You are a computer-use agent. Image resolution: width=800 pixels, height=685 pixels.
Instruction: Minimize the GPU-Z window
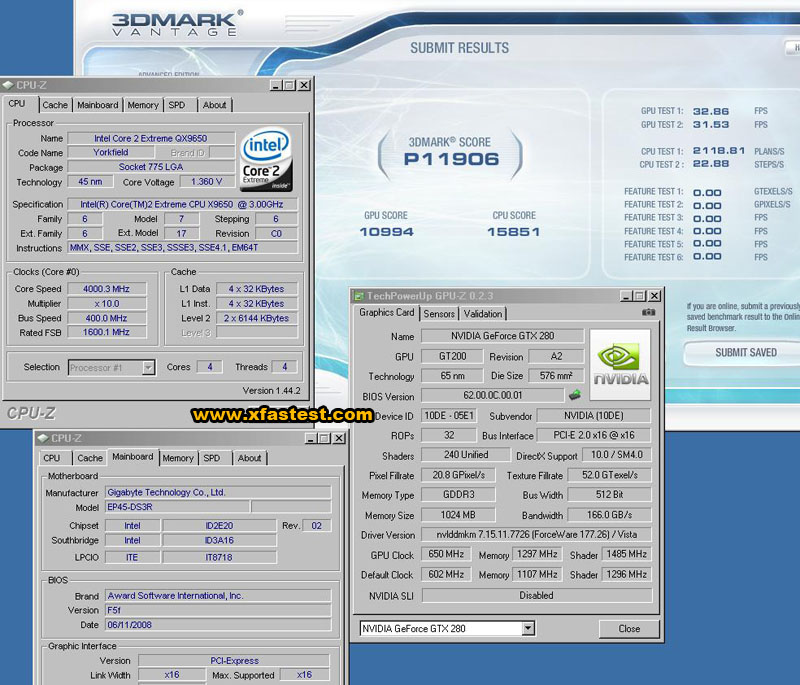626,296
